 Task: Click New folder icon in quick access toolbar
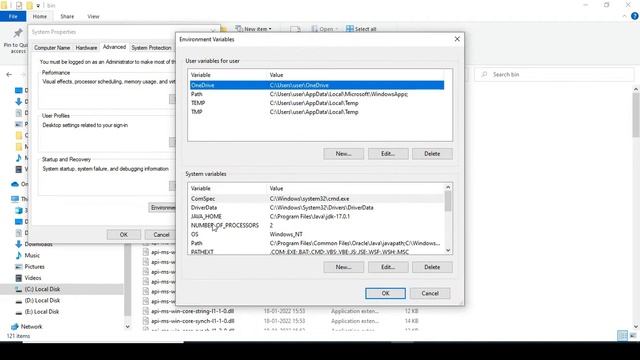(29, 5)
